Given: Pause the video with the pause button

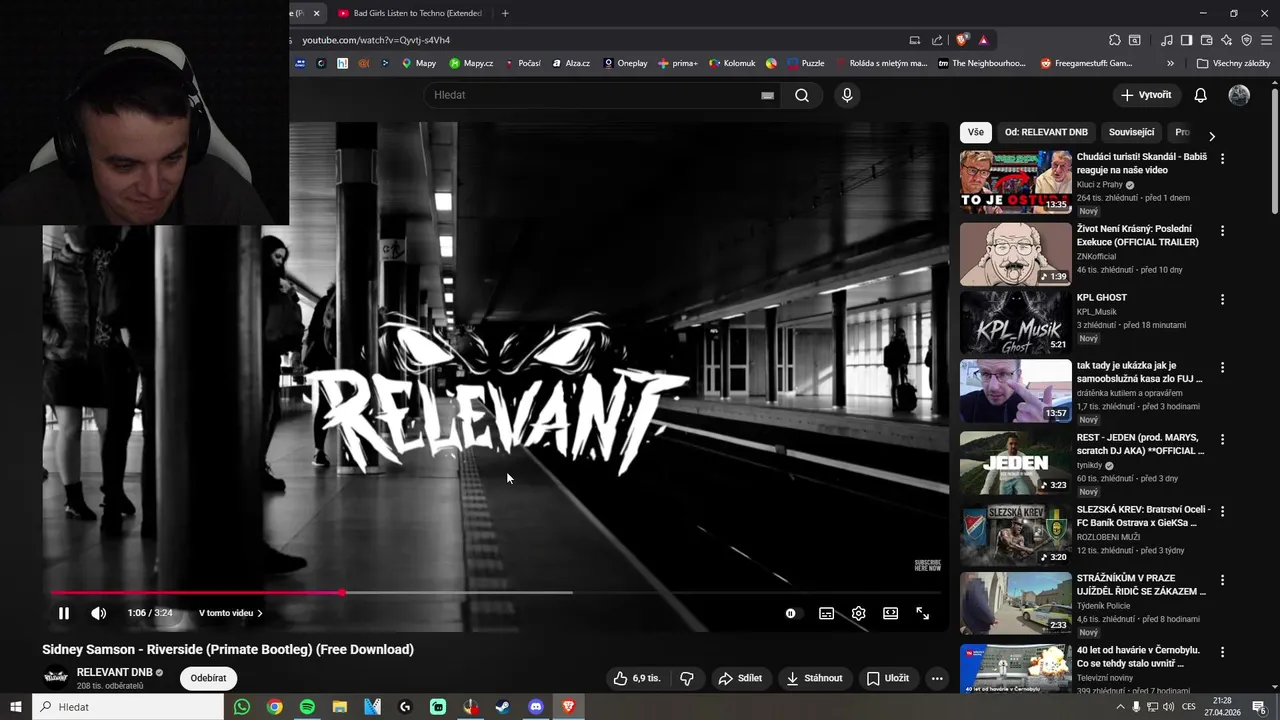Looking at the screenshot, I should 64,613.
